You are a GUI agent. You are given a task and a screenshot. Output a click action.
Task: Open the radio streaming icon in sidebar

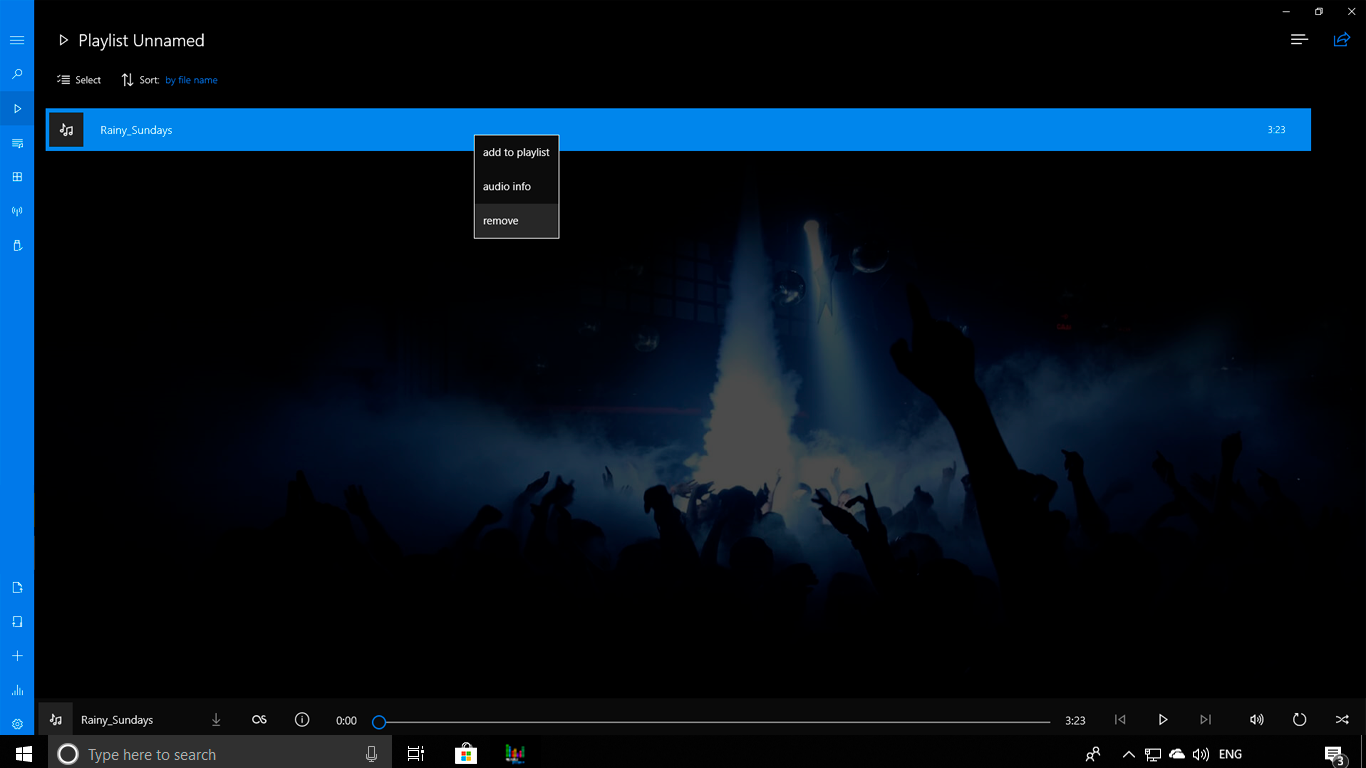coord(16,210)
